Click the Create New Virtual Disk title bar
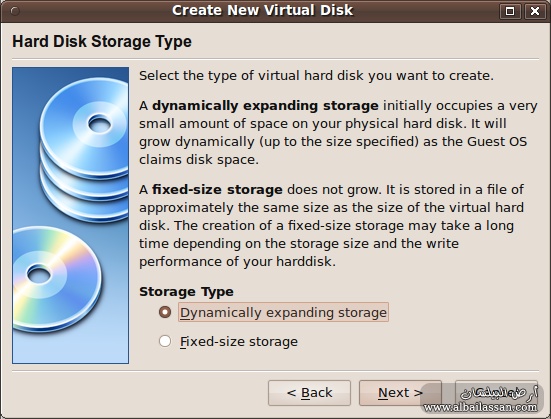 pos(262,11)
